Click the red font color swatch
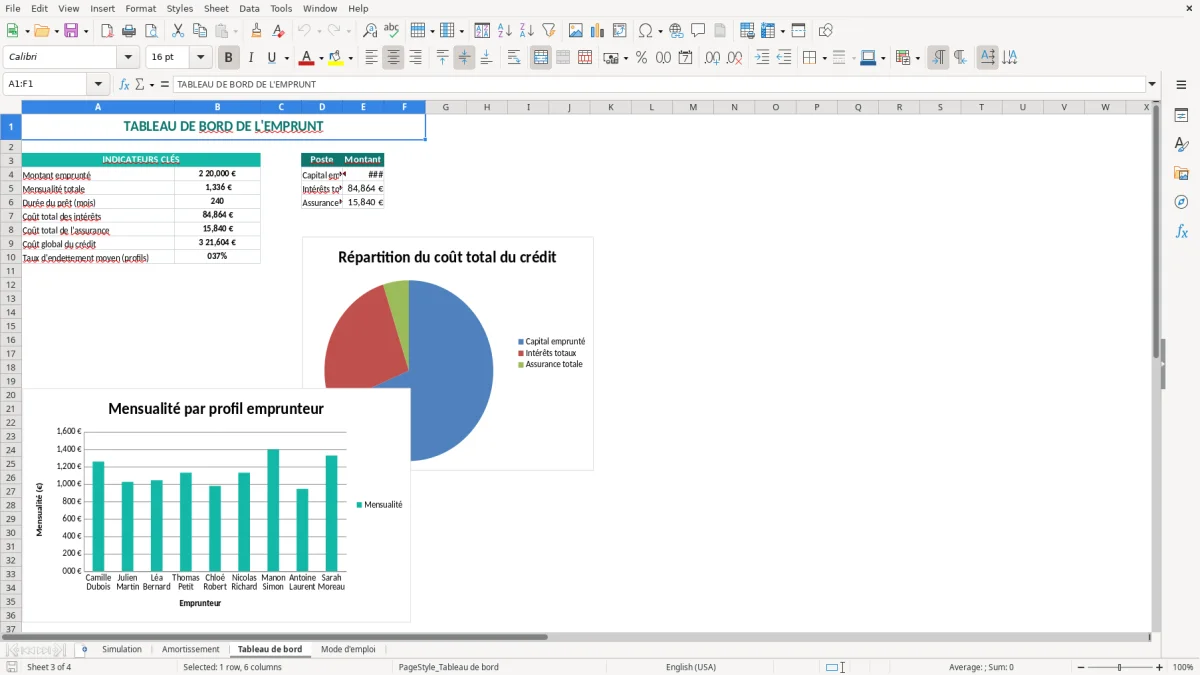The height and width of the screenshot is (675, 1200). point(306,58)
